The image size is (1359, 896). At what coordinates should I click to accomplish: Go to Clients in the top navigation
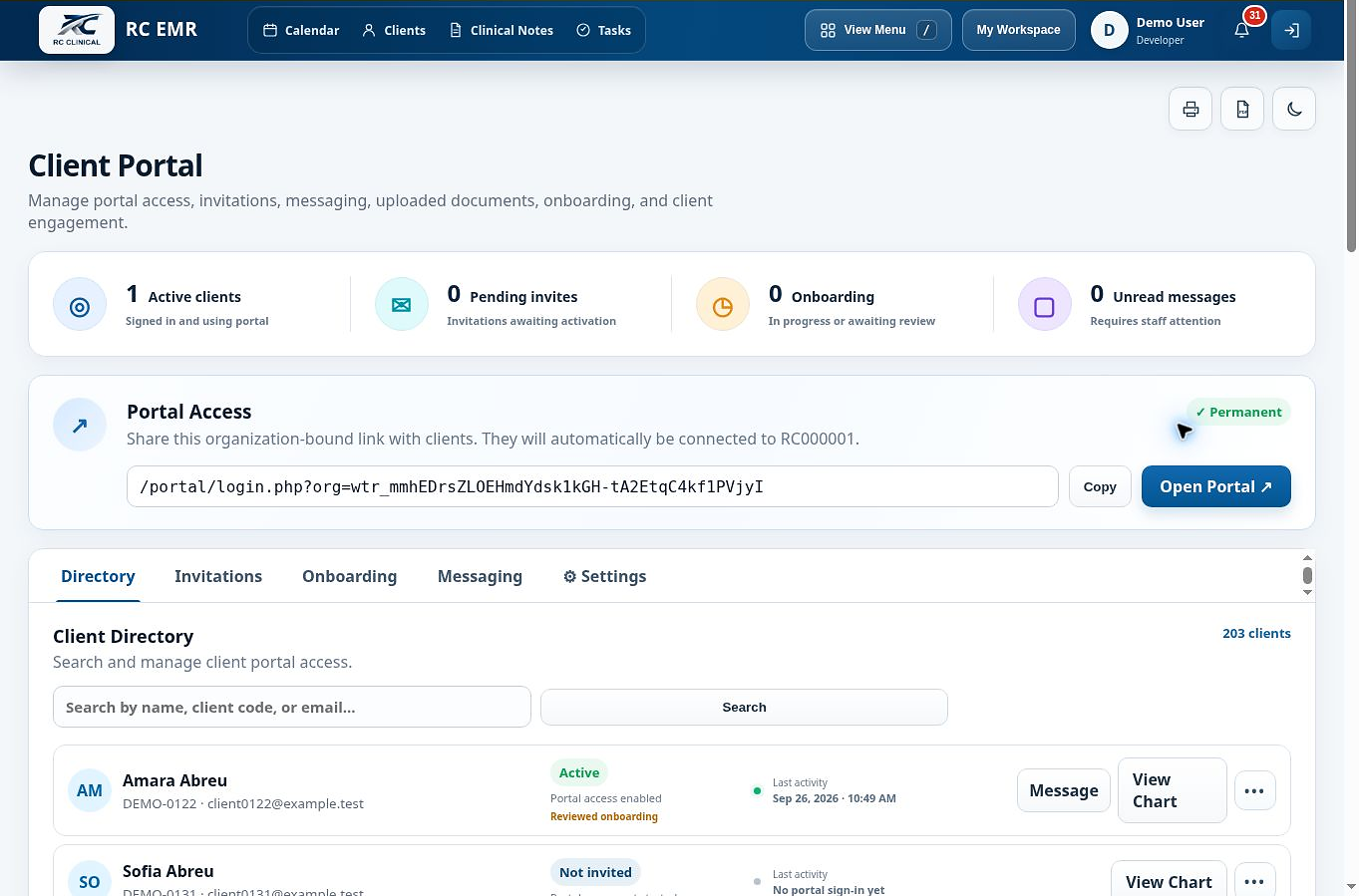(394, 30)
